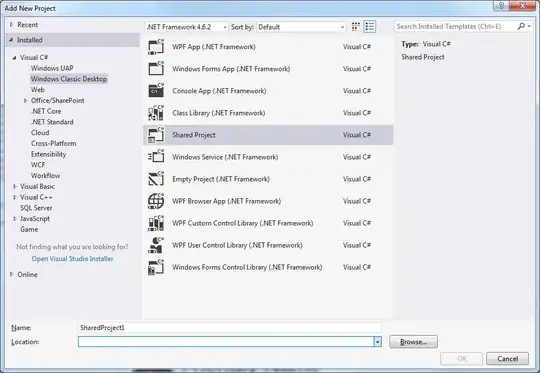Click the greyed-out OK button
Viewport: 540px width, 373px height.
point(461,359)
